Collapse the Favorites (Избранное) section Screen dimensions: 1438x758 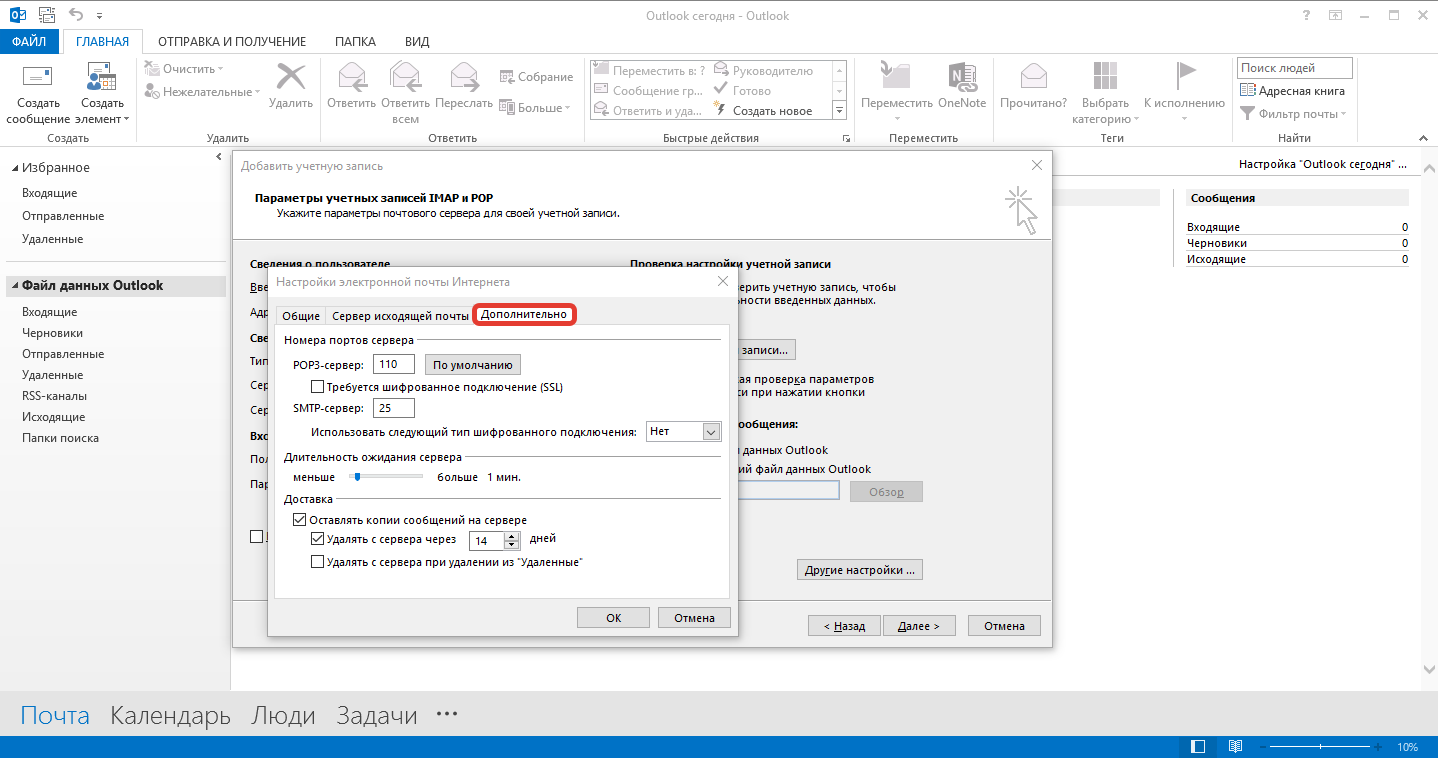[14, 168]
